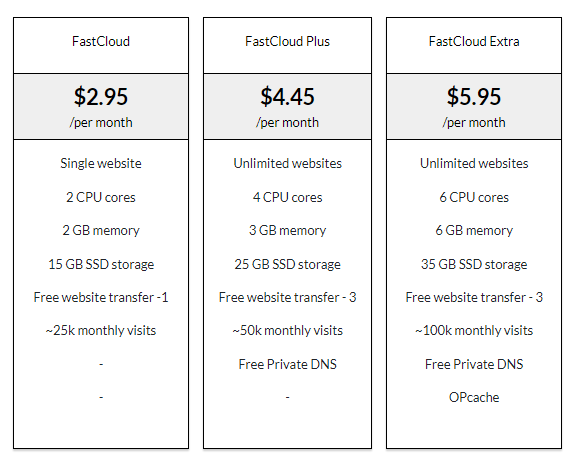576x467 pixels.
Task: Click Free Private DNS under FastCloud Extra
Action: pyautogui.click(x=474, y=364)
